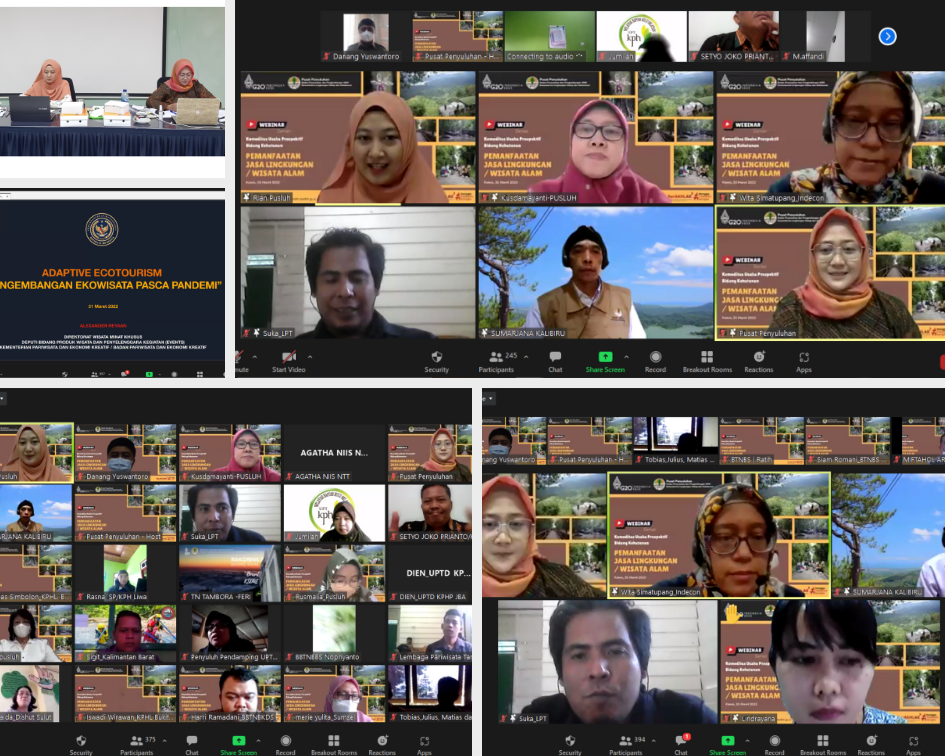This screenshot has height=756, width=945.
Task: Select Harti Ramadani_BBTNBKDS video tile
Action: 230,694
